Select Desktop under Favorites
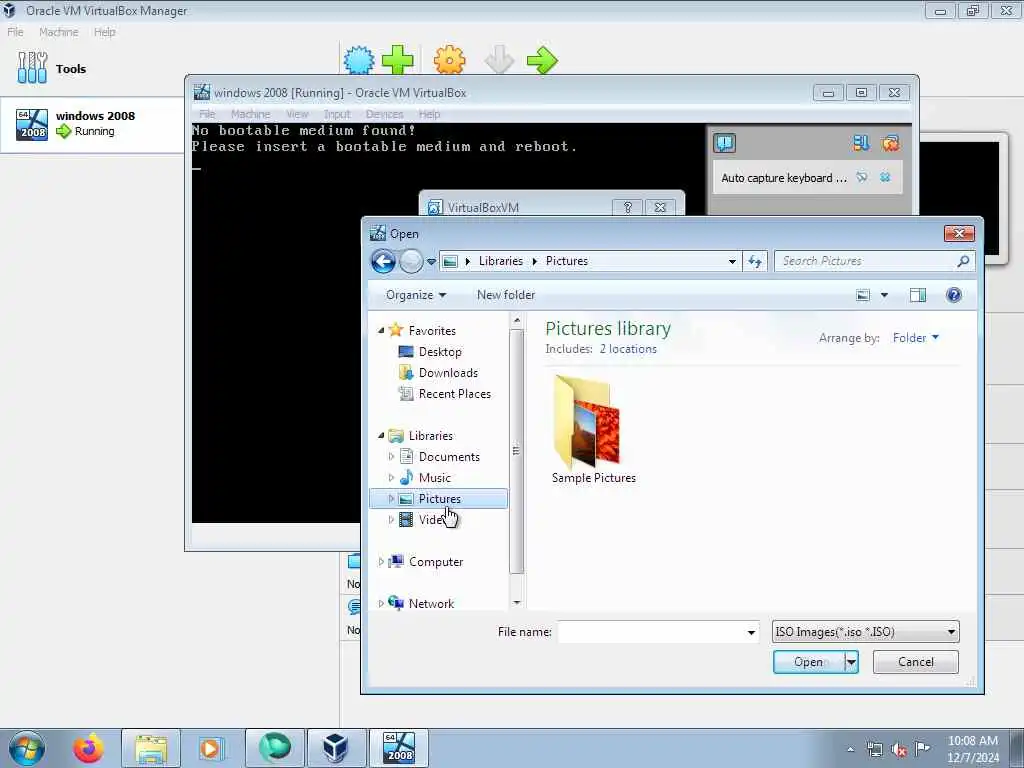This screenshot has width=1024, height=768. (x=440, y=352)
